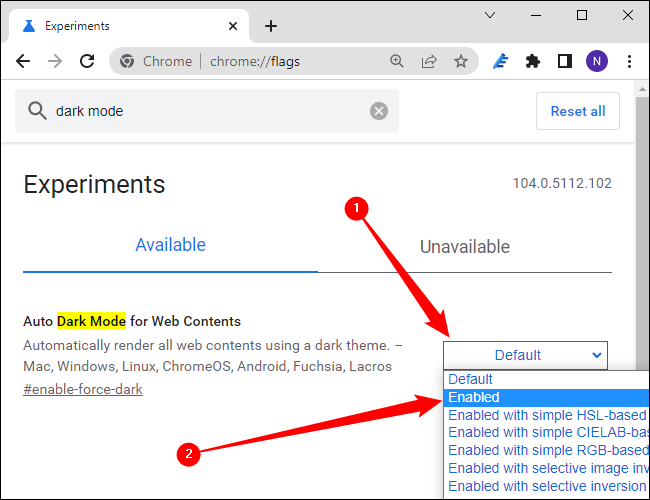650x500 pixels.
Task: Click the zoom magnifier icon in address bar
Action: point(397,61)
